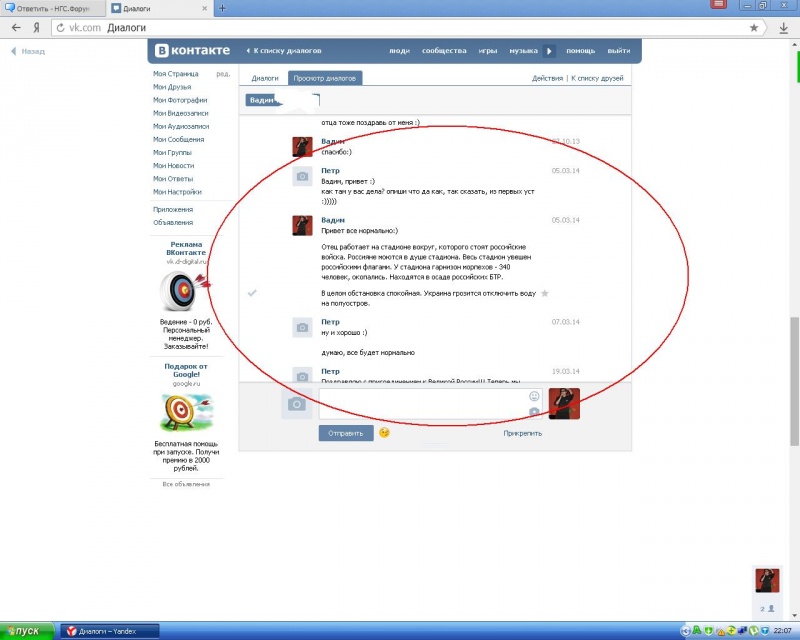Open the Действия actions dropdown

click(x=546, y=78)
